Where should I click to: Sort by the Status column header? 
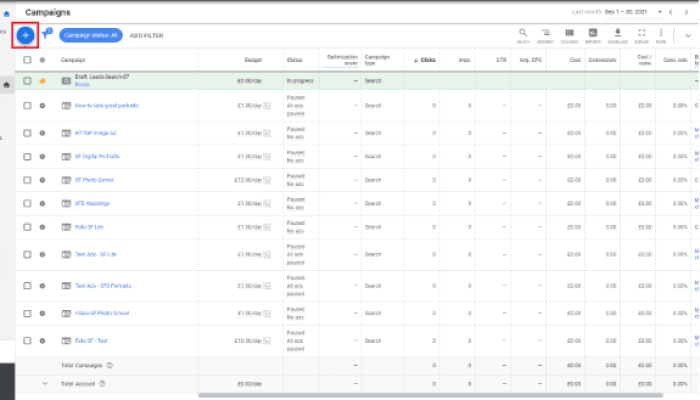click(295, 60)
